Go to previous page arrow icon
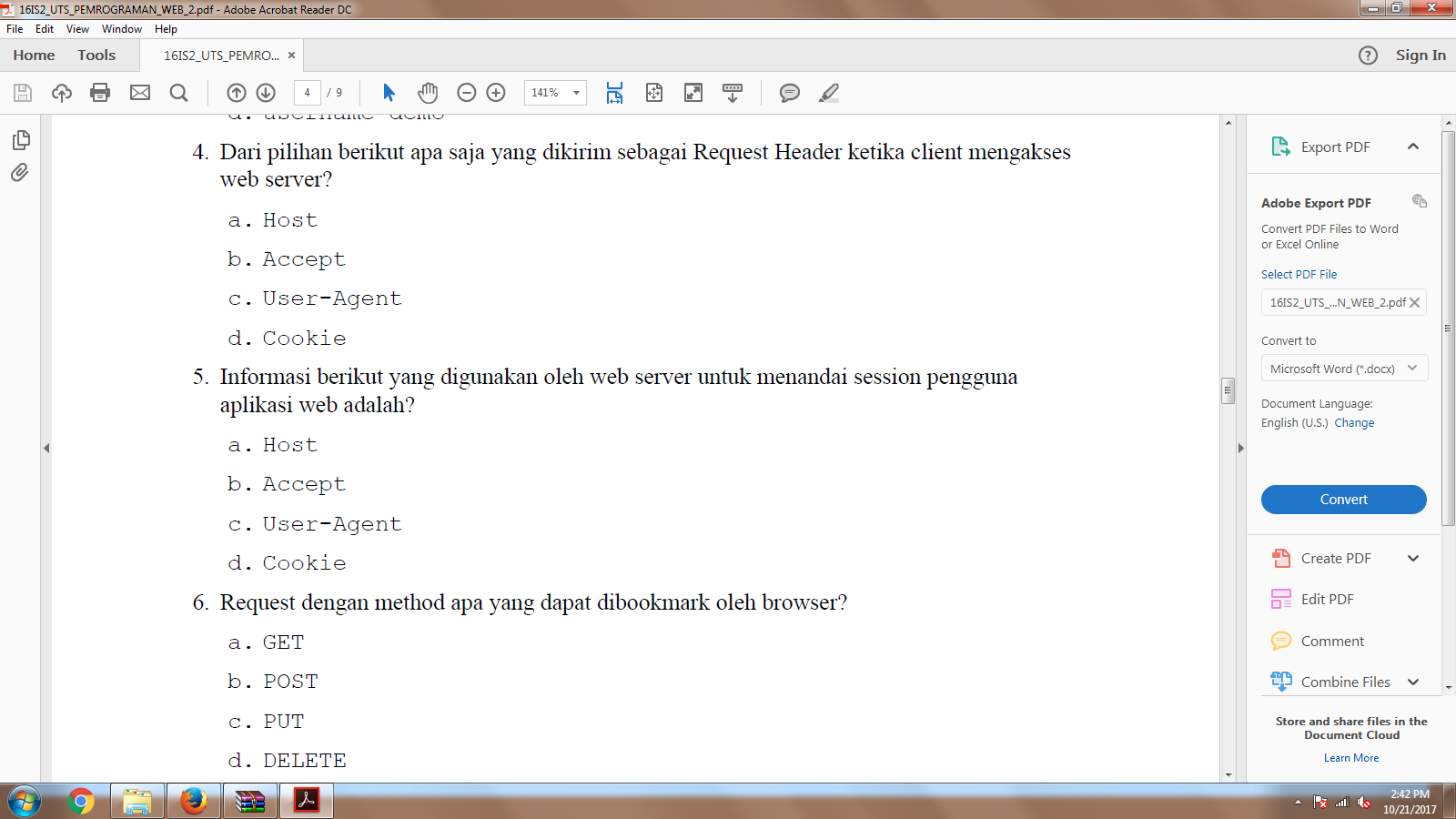Viewport: 1456px width, 819px height. [x=237, y=93]
